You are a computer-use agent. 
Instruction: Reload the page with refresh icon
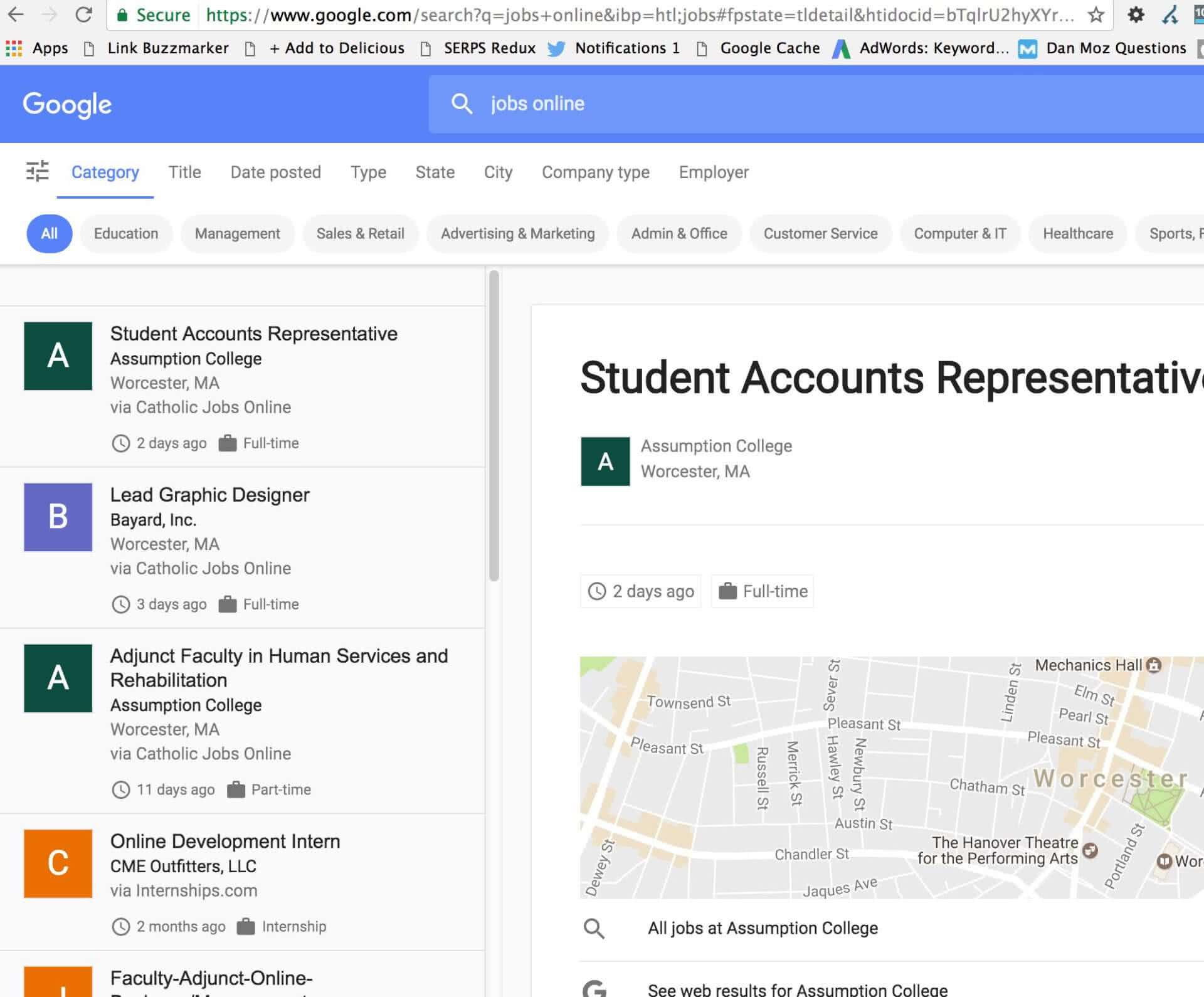tap(83, 15)
